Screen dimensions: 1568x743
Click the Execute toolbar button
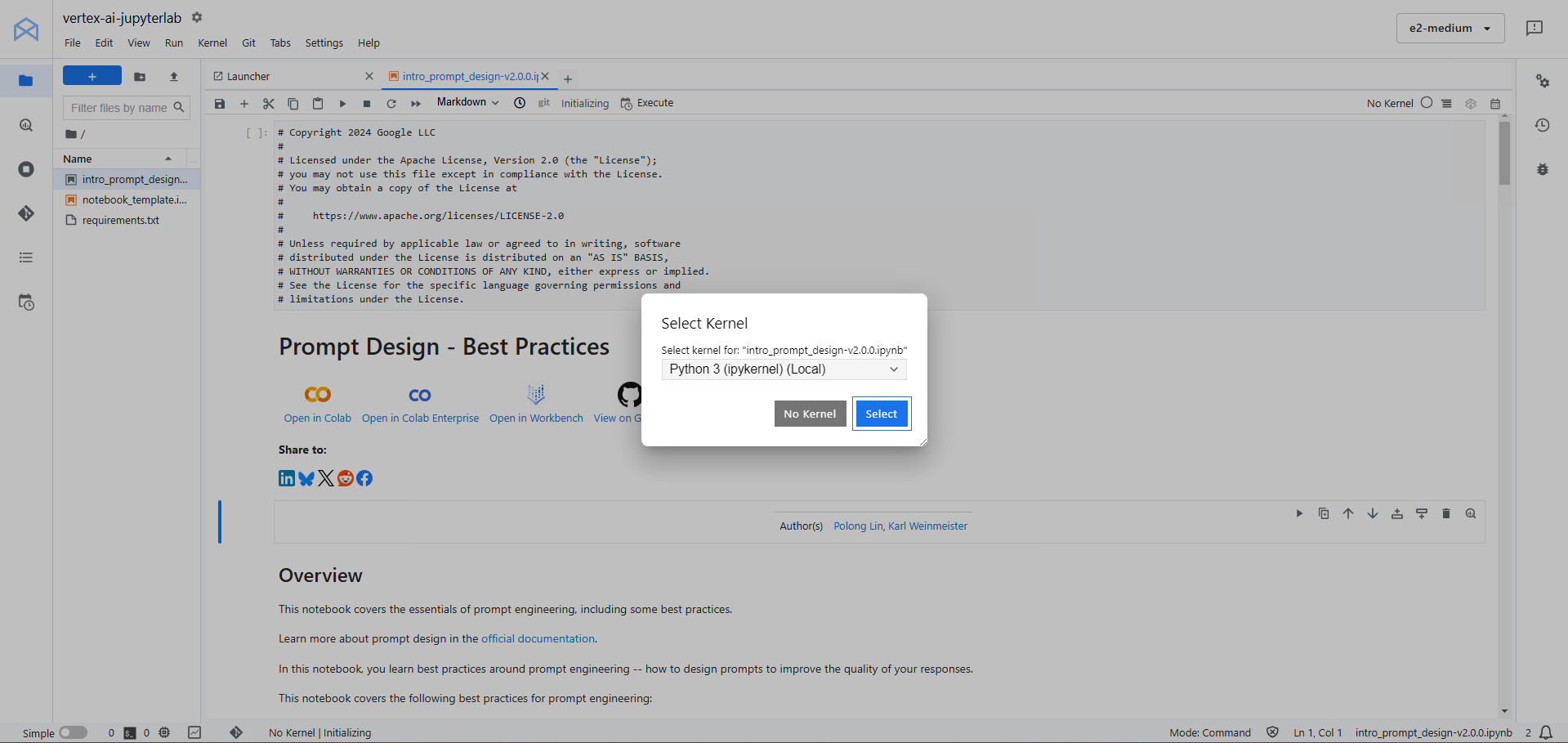pos(647,103)
